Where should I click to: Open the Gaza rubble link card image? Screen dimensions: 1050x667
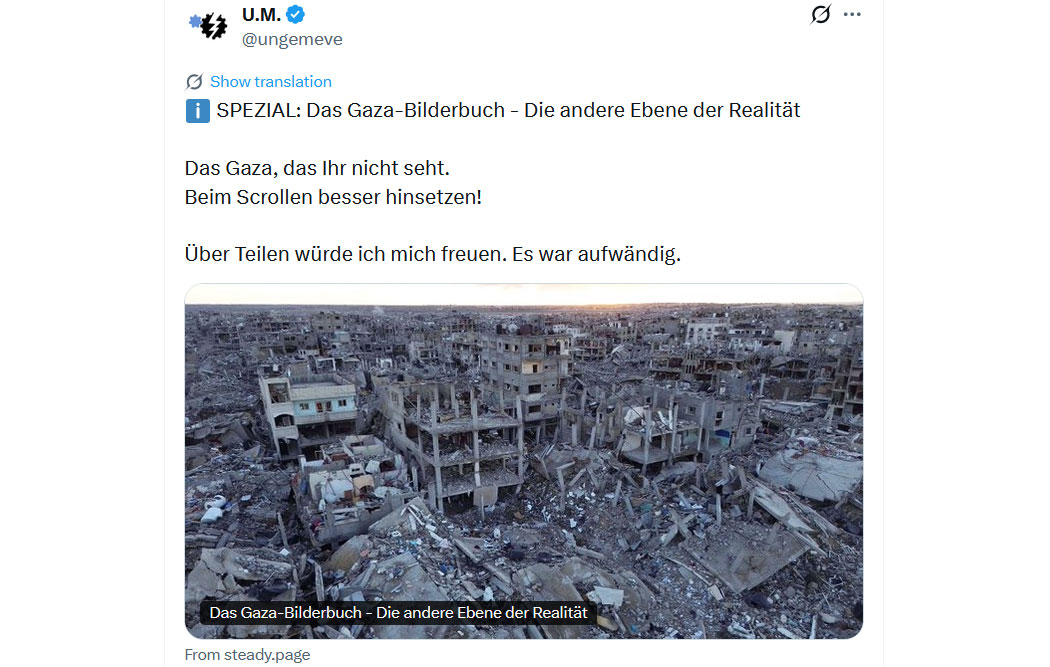[524, 461]
